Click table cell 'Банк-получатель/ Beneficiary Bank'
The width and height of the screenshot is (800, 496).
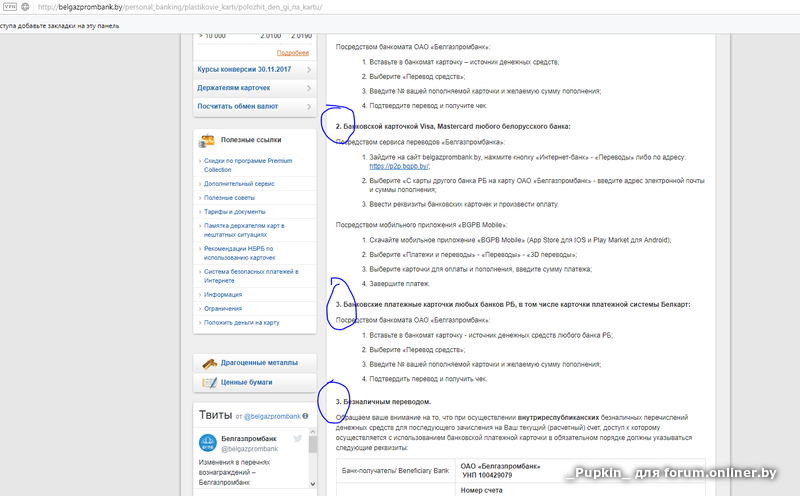(x=395, y=470)
